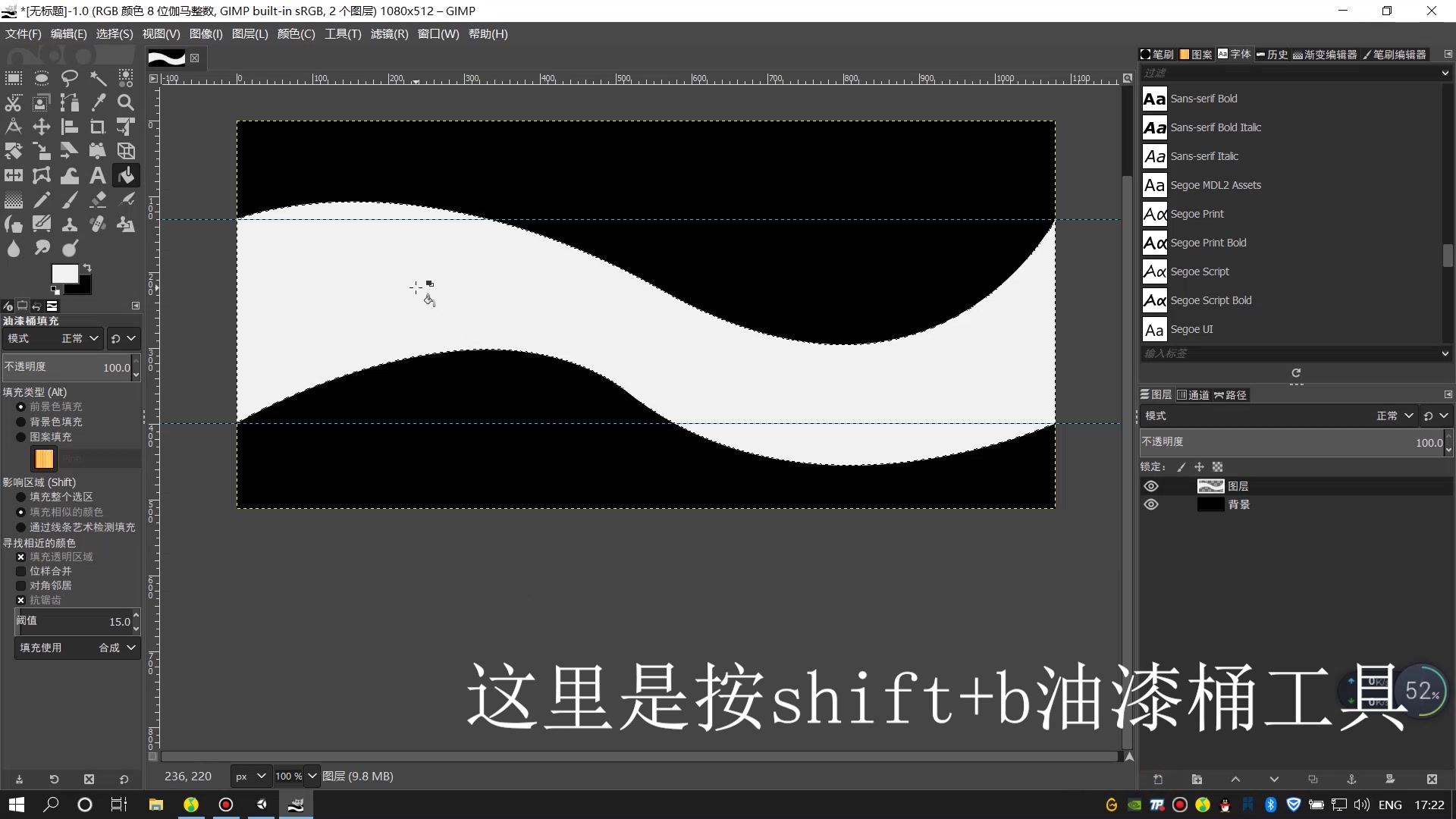Select the Smudge tool in the toolbox
Image resolution: width=1456 pixels, height=819 pixels.
pyautogui.click(x=42, y=248)
